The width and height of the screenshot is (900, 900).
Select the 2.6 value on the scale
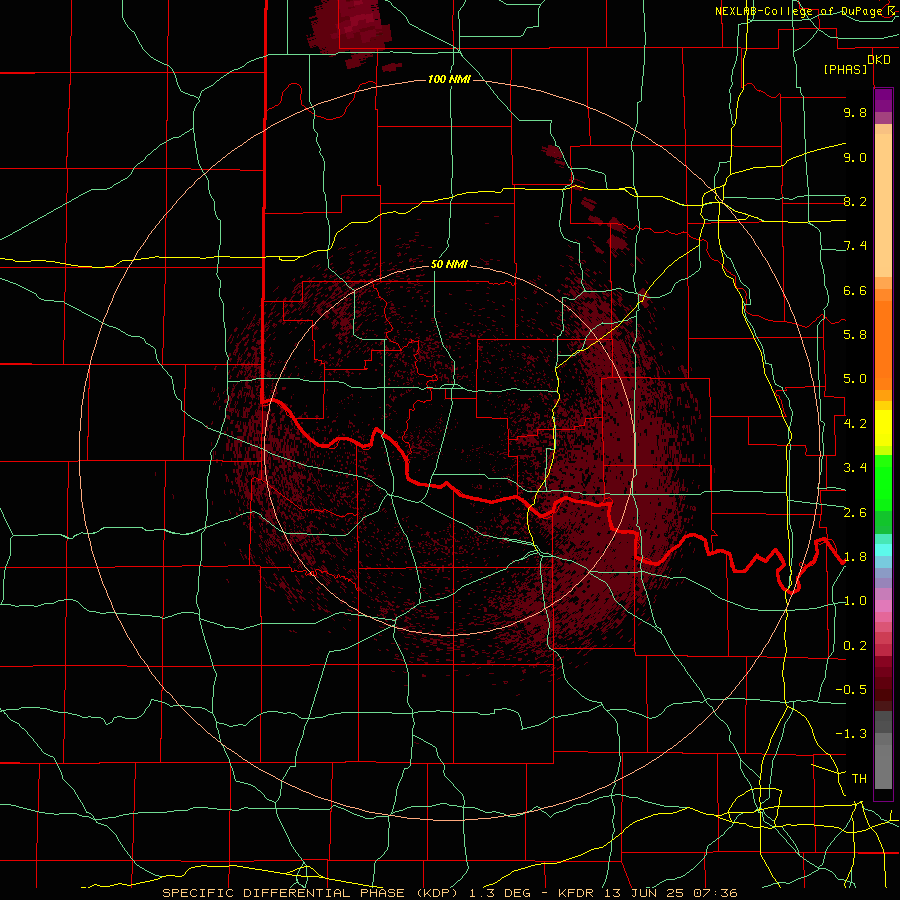pyautogui.click(x=855, y=513)
